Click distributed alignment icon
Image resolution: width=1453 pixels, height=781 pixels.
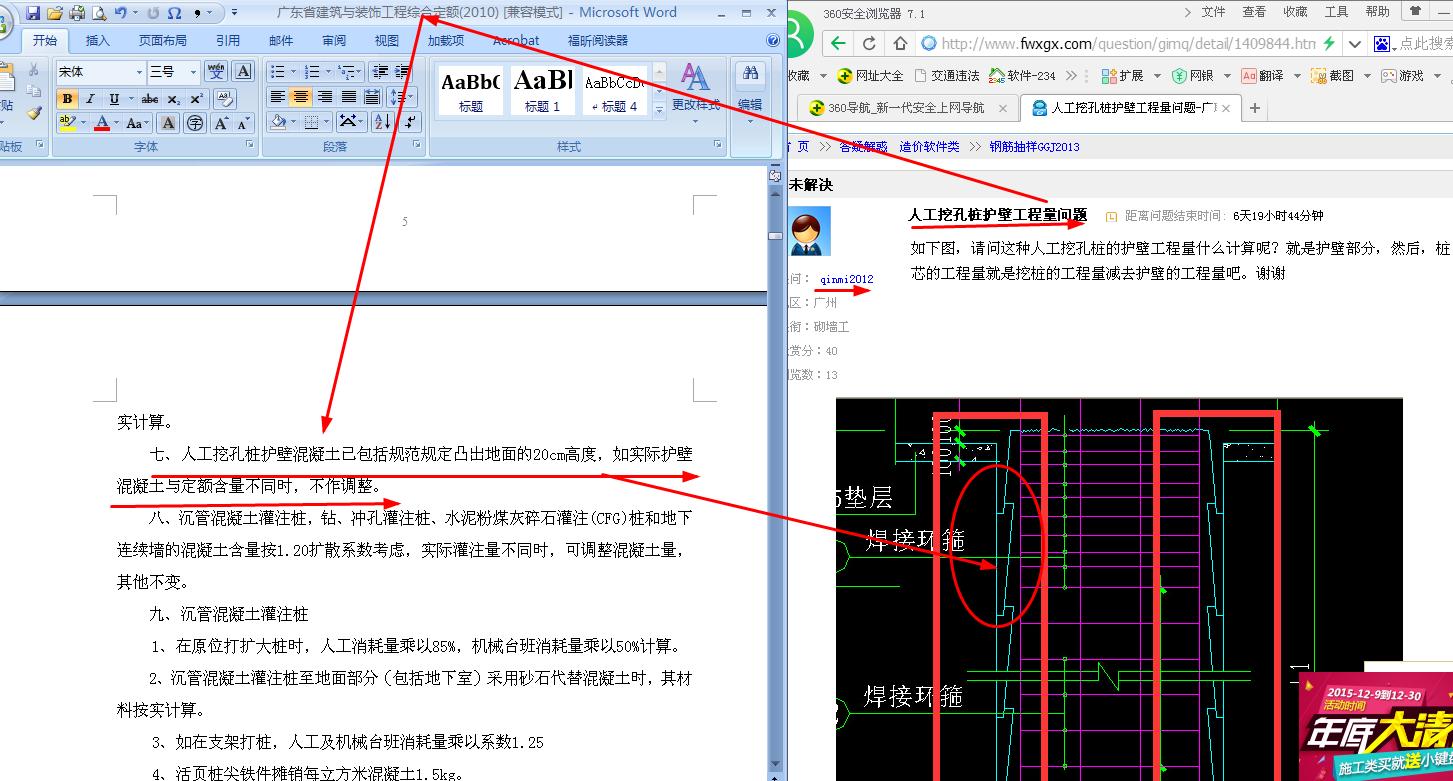pyautogui.click(x=372, y=97)
